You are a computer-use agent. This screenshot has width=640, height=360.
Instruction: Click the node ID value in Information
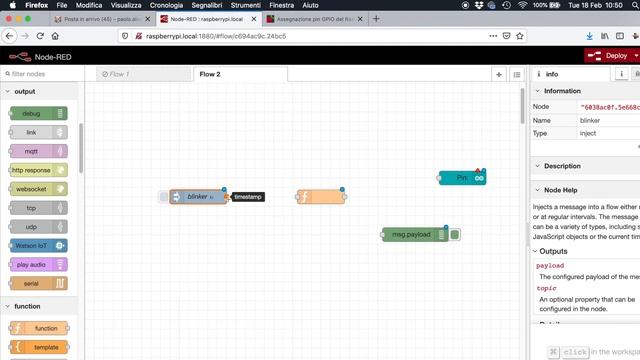pyautogui.click(x=610, y=107)
